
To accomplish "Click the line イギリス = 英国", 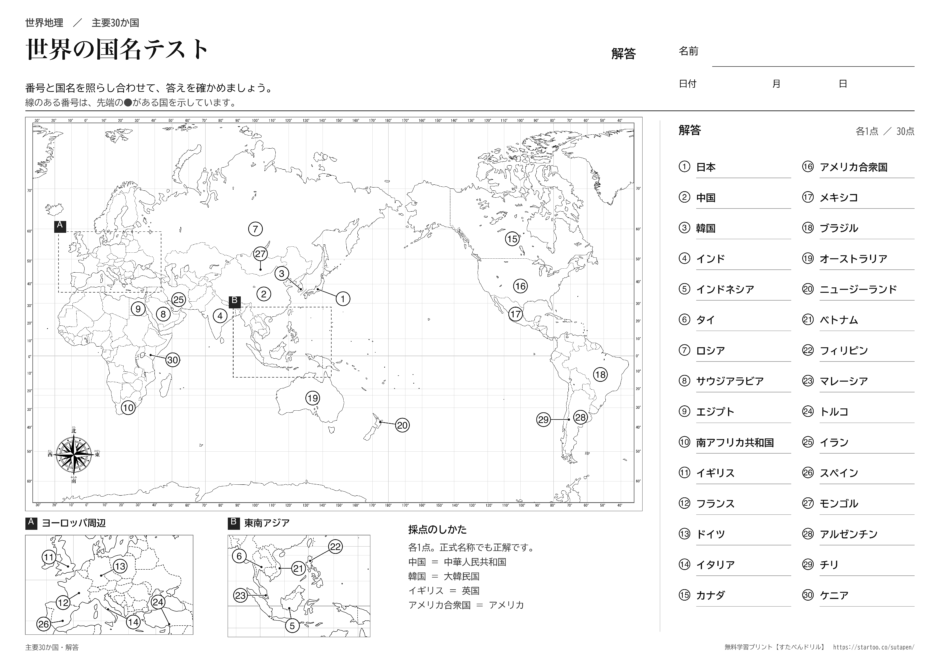I will pos(444,591).
